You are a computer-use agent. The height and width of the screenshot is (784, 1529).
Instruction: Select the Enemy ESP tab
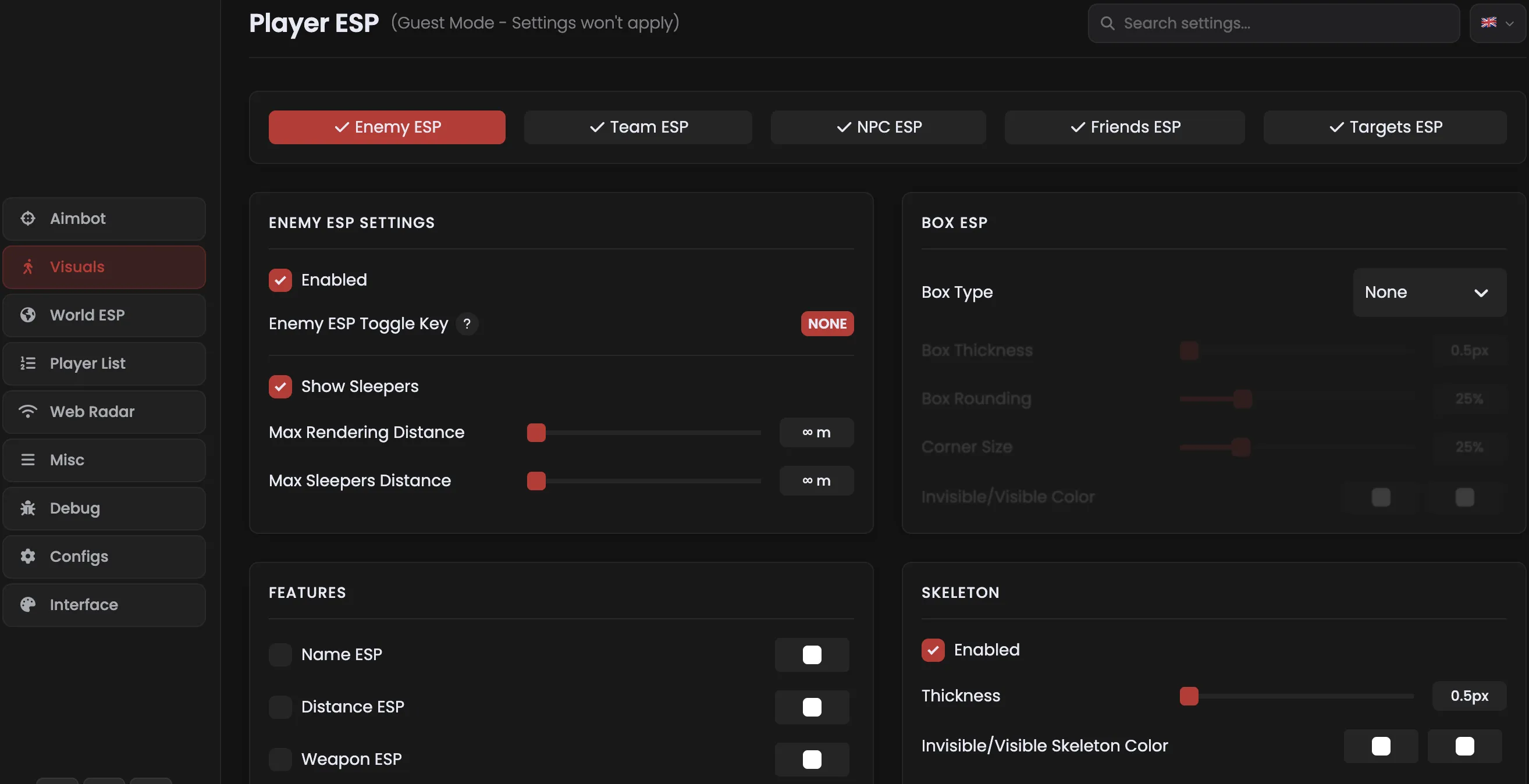tap(387, 127)
